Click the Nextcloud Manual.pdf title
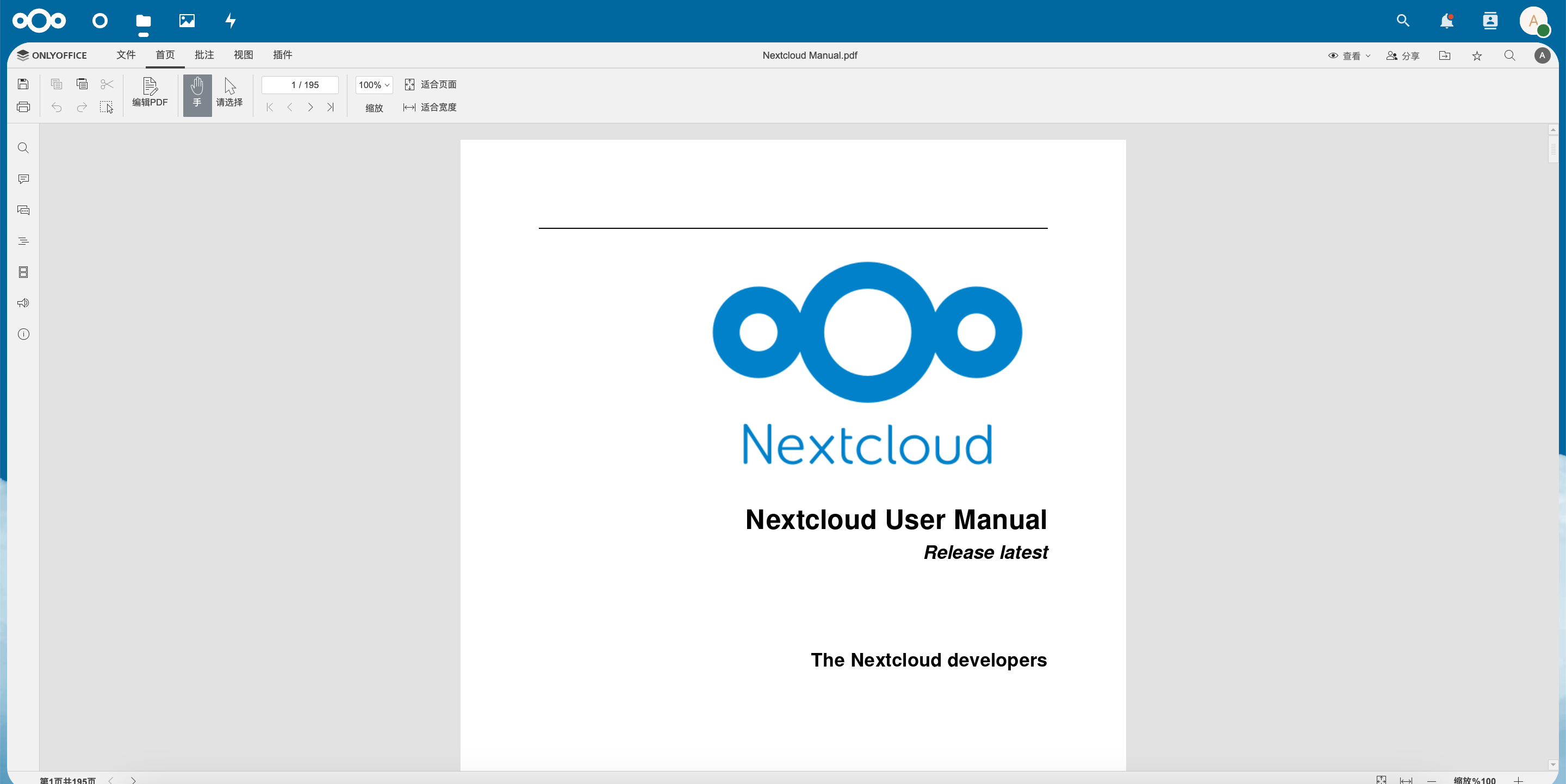This screenshot has width=1566, height=784. click(x=810, y=55)
